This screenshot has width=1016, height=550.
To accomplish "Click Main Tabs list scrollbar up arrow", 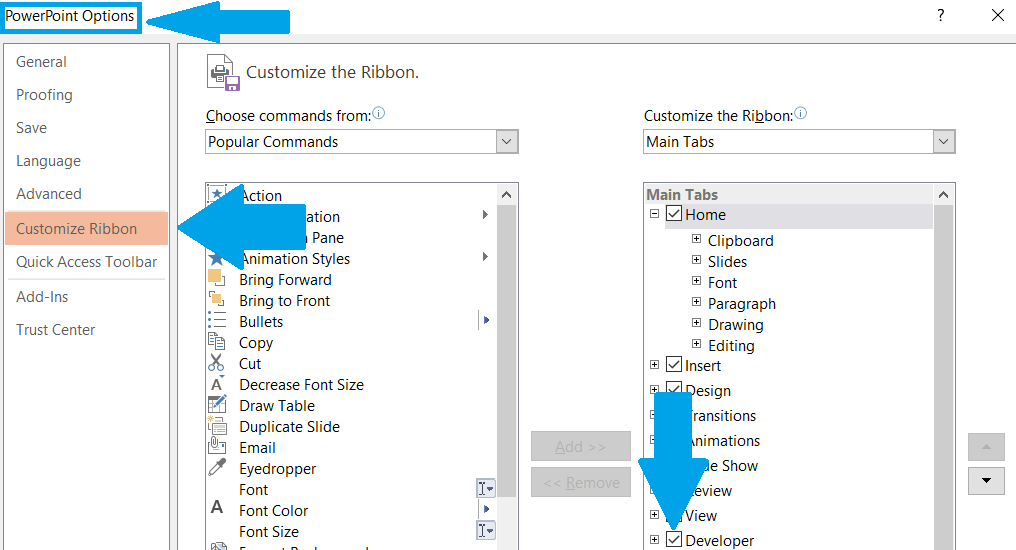I will point(943,194).
